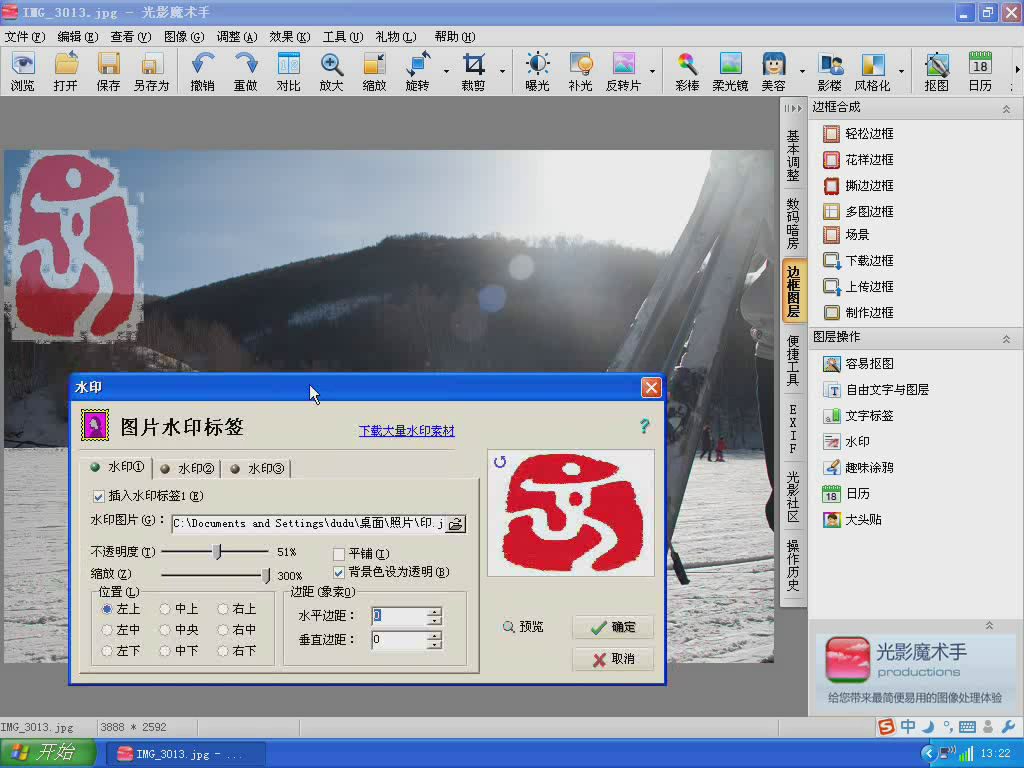
Task: Open 趣味涂鸦 doodle tool
Action: 858,468
